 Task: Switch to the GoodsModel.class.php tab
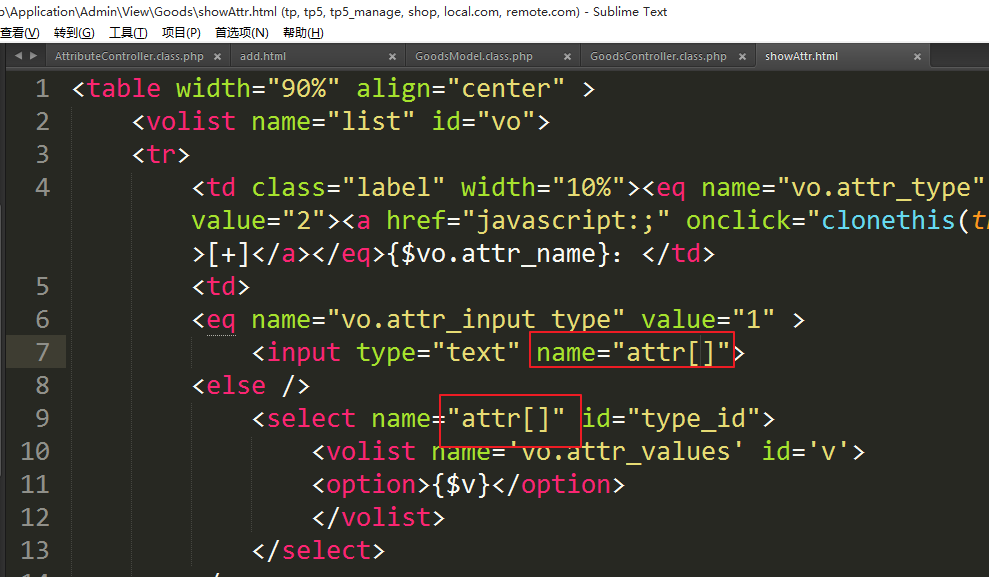474,57
